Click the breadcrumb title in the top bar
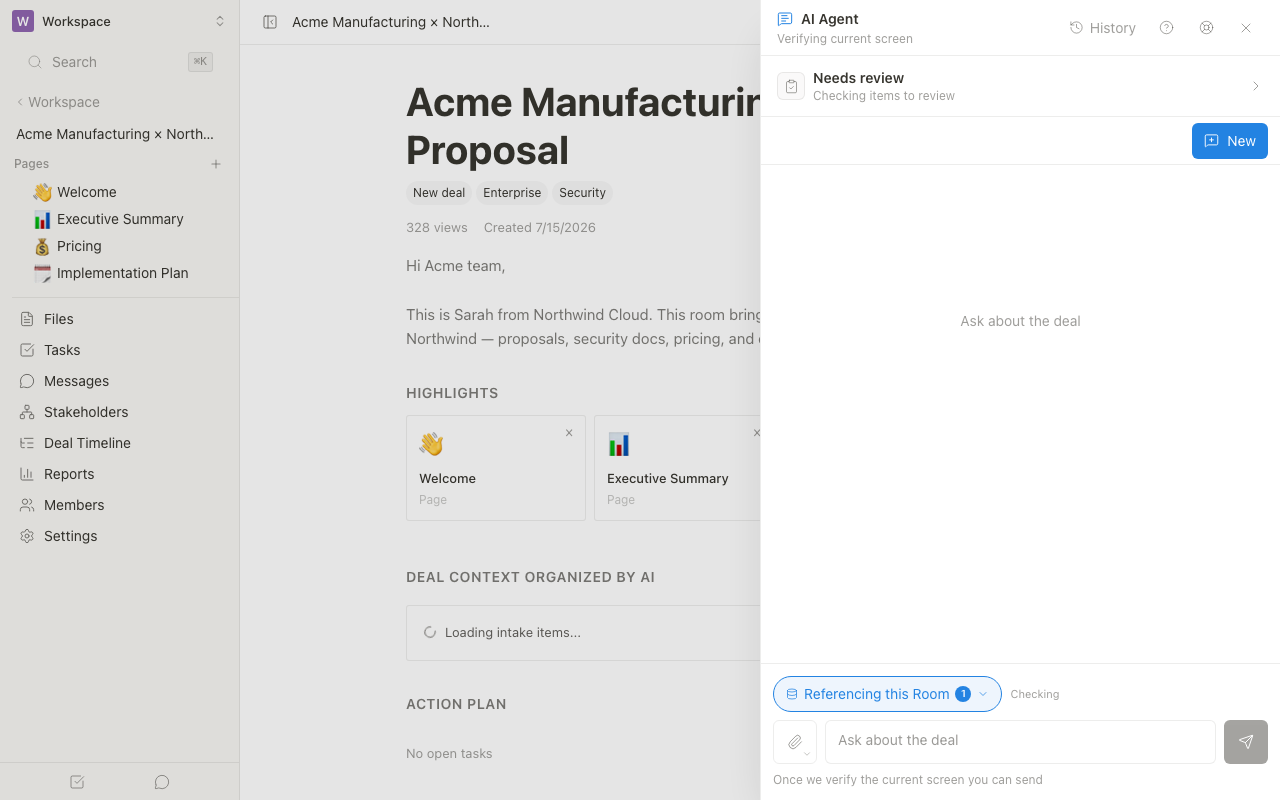Viewport: 1280px width, 800px height. [x=391, y=22]
